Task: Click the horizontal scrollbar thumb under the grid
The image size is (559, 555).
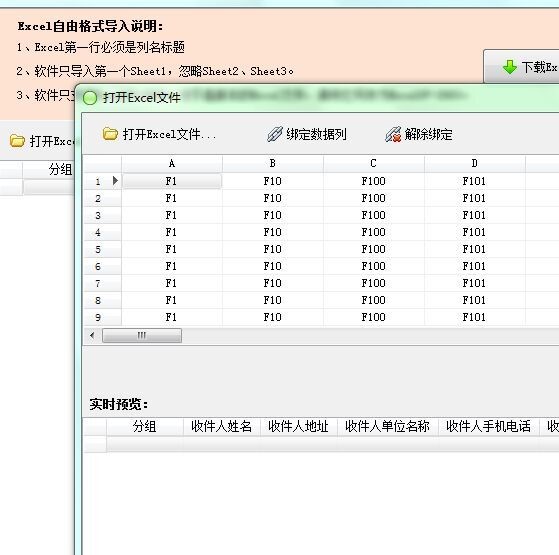Action: (142, 335)
